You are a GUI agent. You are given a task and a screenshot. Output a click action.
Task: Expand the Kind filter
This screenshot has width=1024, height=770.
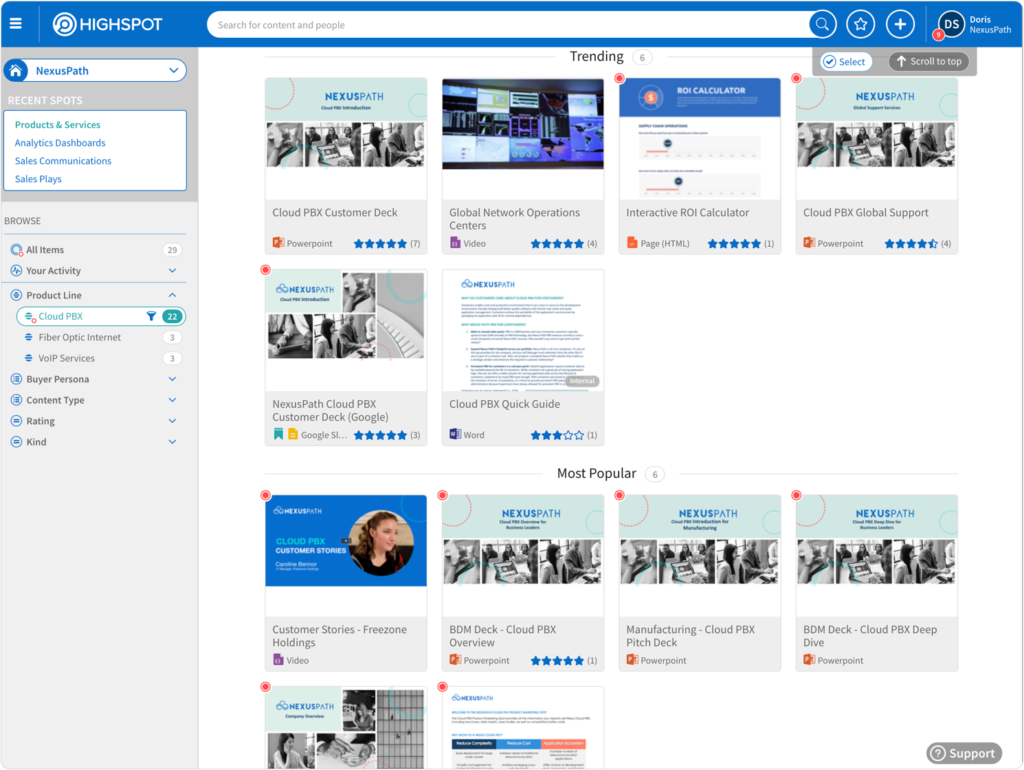pyautogui.click(x=172, y=441)
